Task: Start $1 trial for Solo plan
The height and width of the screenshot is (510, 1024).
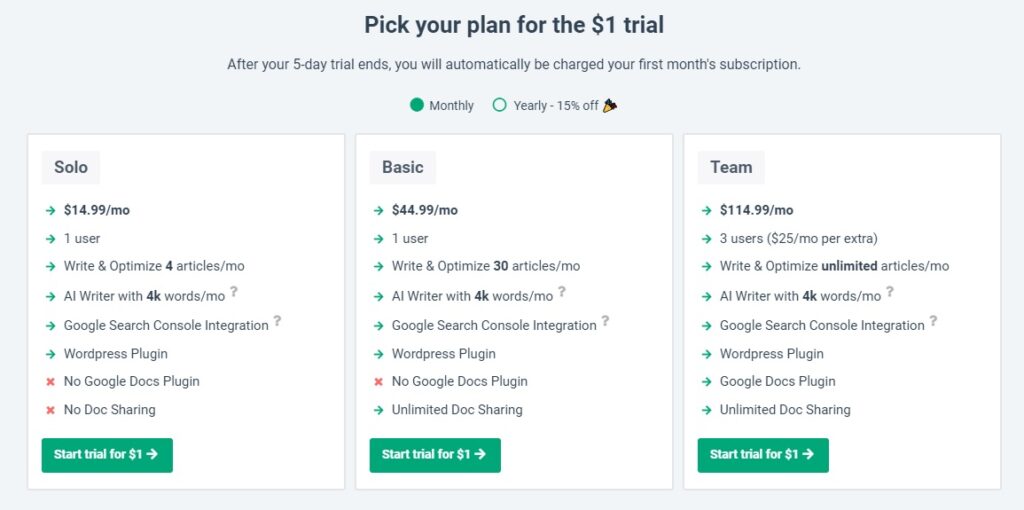Action: click(107, 454)
